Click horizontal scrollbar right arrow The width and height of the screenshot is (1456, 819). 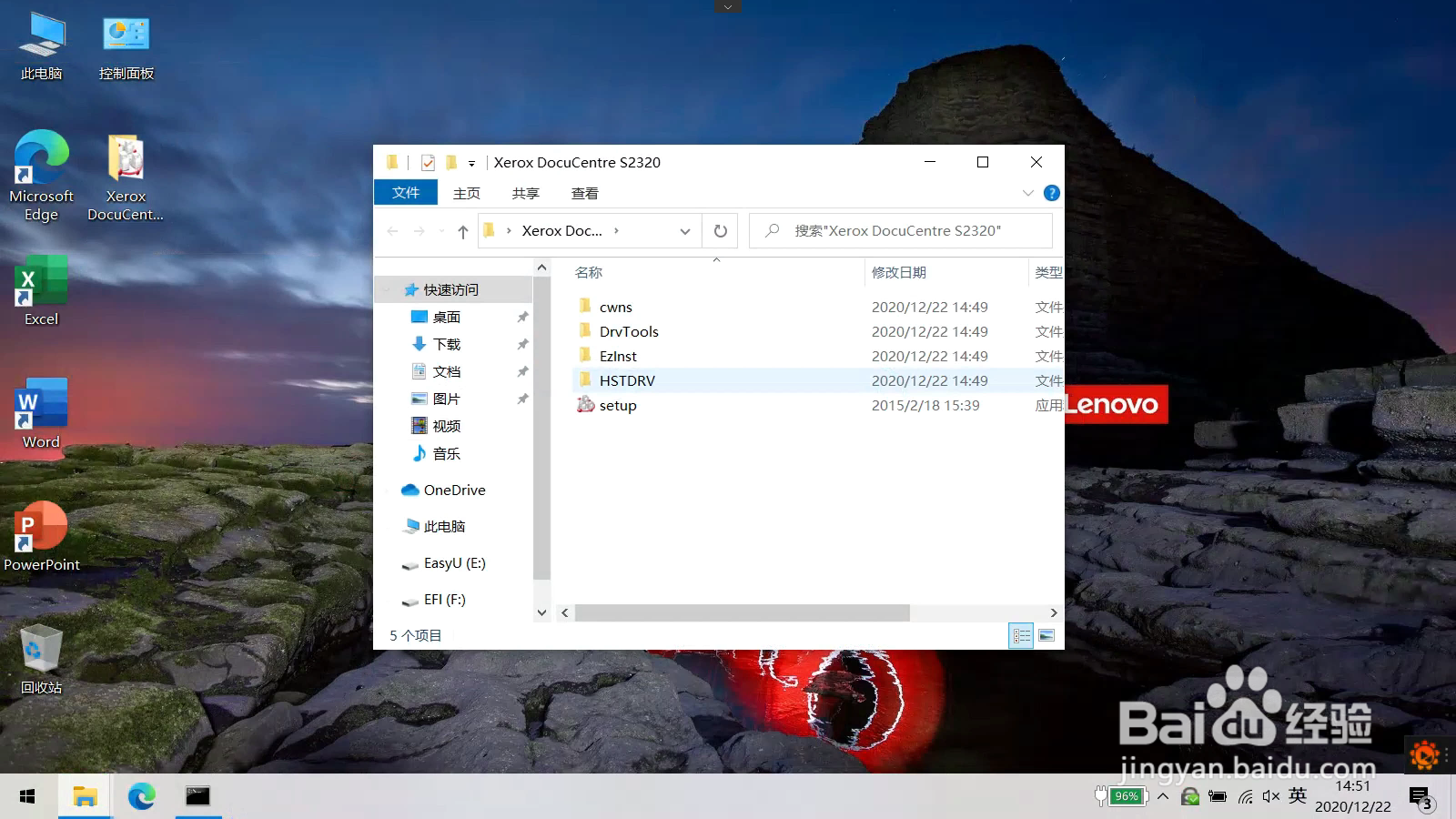coord(1054,613)
